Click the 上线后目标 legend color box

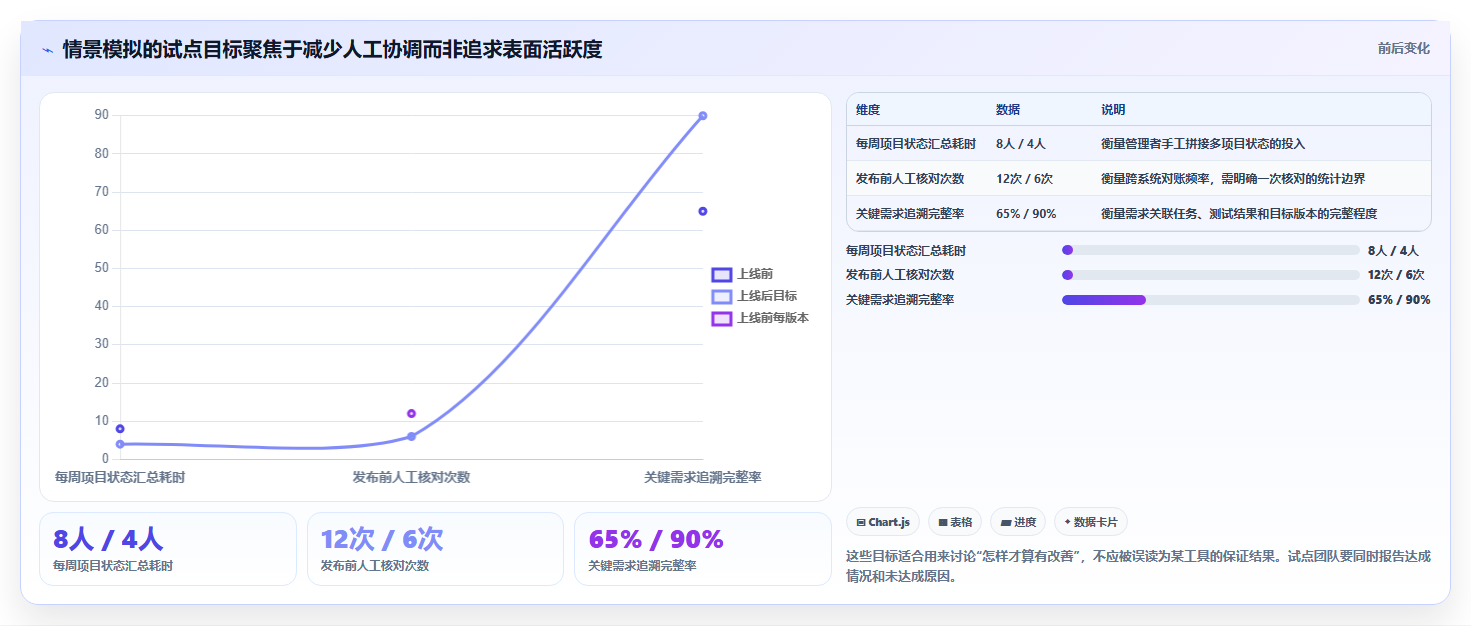722,296
